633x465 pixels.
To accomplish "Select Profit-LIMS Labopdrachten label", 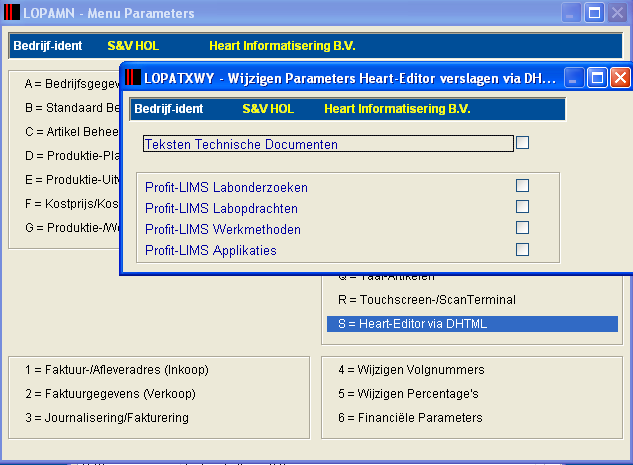I will tap(221, 208).
